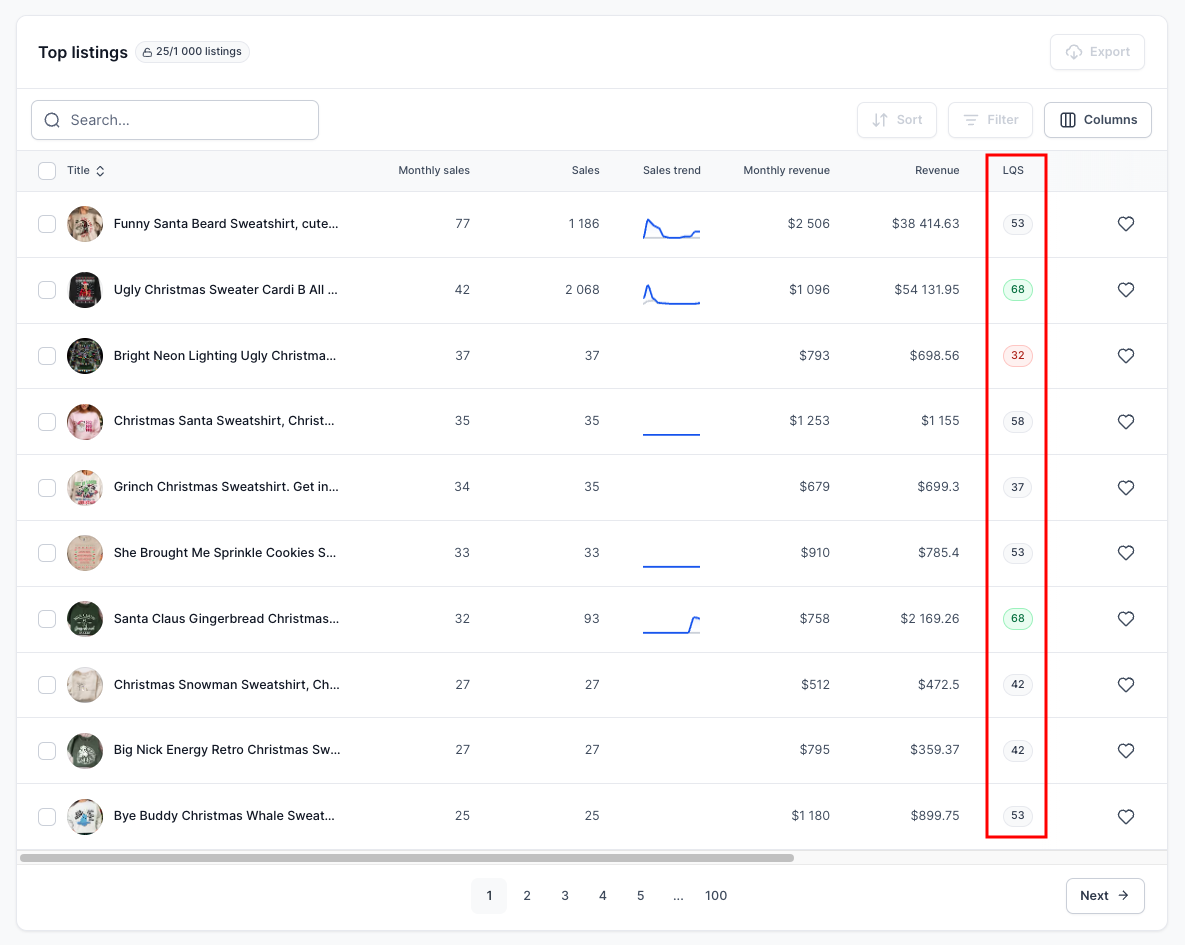The width and height of the screenshot is (1185, 945).
Task: Select the She Brought Me Sprinkle Cookies checkbox
Action: click(47, 553)
